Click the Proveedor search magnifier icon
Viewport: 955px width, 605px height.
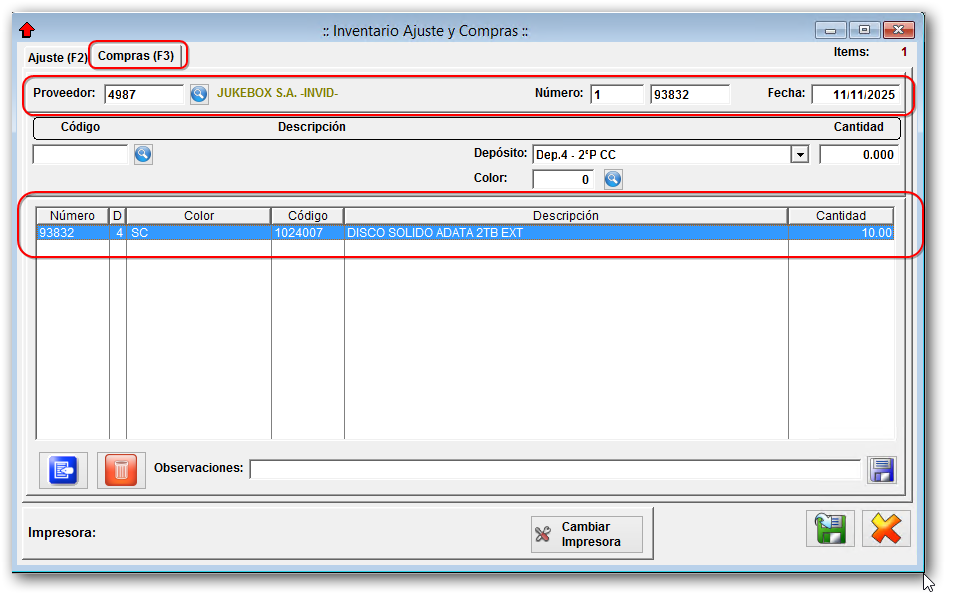tap(199, 94)
